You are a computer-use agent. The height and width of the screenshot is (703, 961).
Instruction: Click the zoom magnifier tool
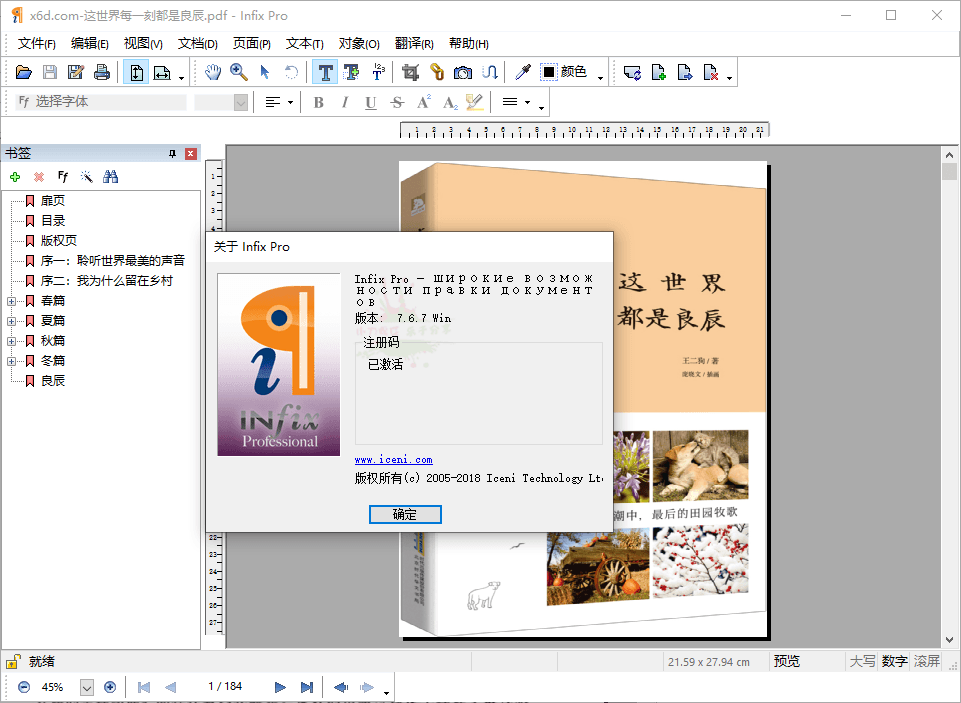[x=239, y=72]
